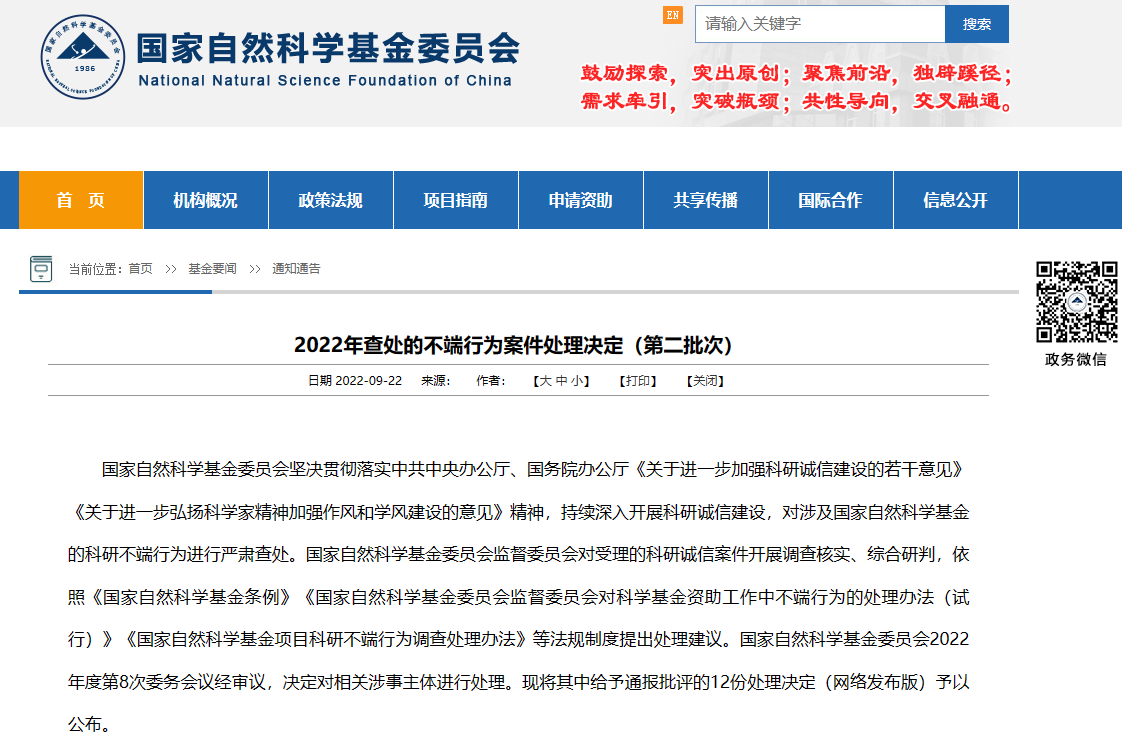Open the 政务微信 QR code image
The height and width of the screenshot is (750, 1122).
point(1076,302)
